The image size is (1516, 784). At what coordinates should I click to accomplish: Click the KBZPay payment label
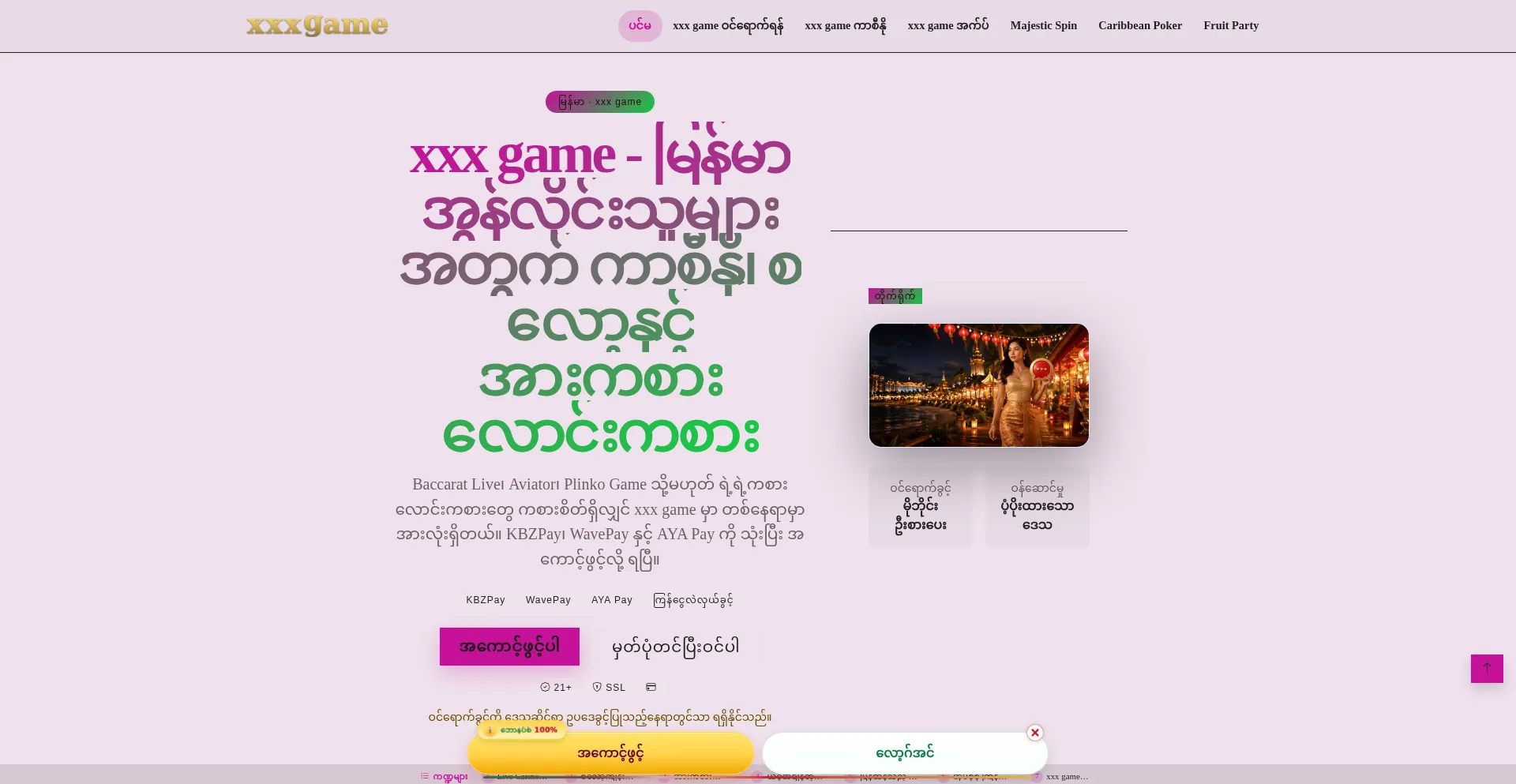[x=486, y=600]
